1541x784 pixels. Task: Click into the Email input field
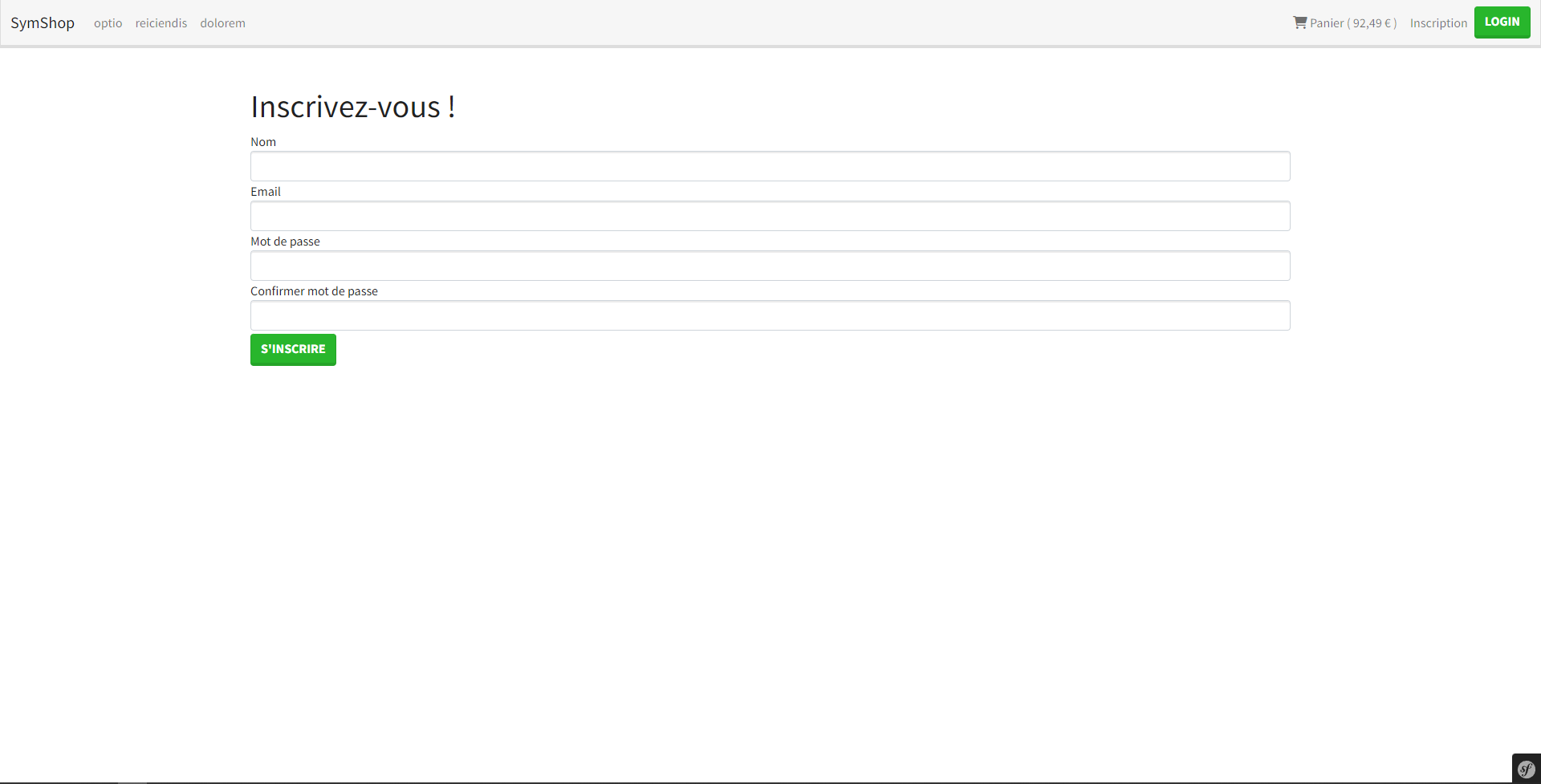click(x=770, y=216)
